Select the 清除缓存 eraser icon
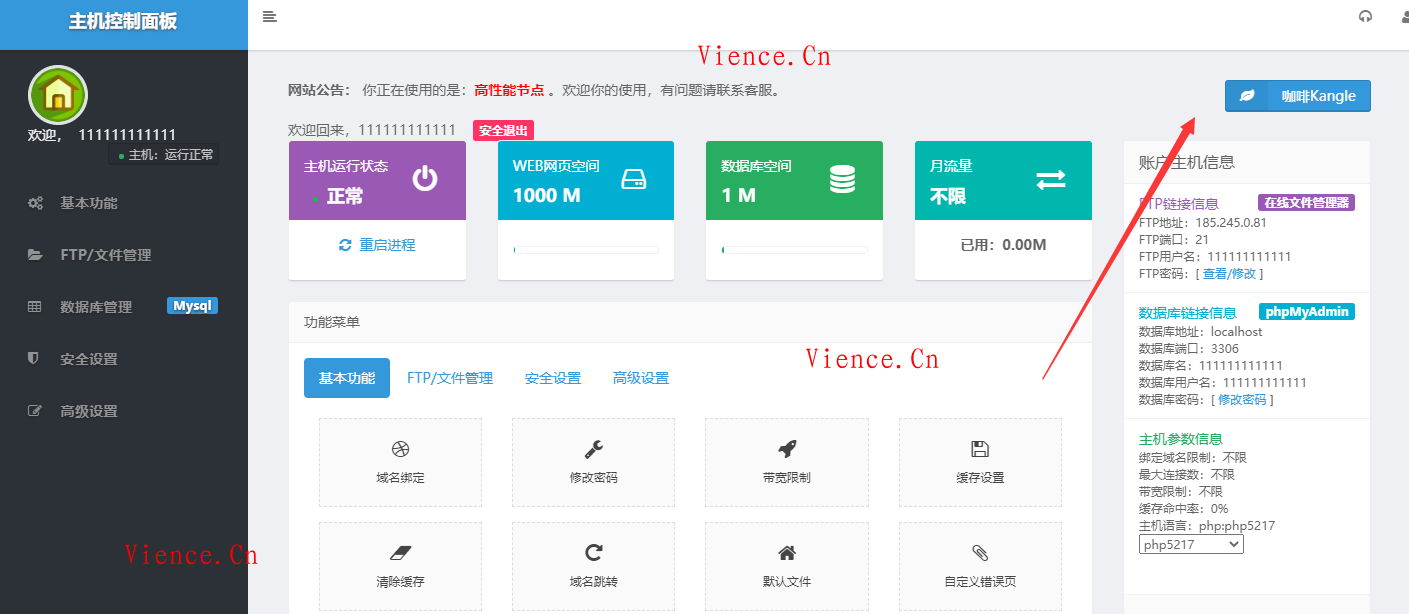The width and height of the screenshot is (1409, 614). pyautogui.click(x=400, y=566)
